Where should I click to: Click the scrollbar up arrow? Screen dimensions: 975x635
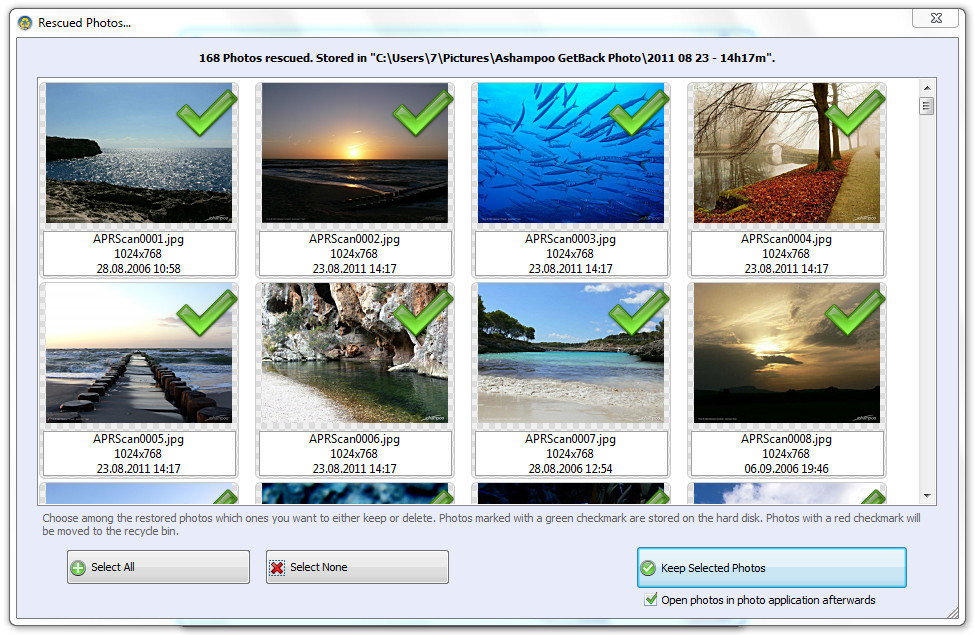pos(926,88)
